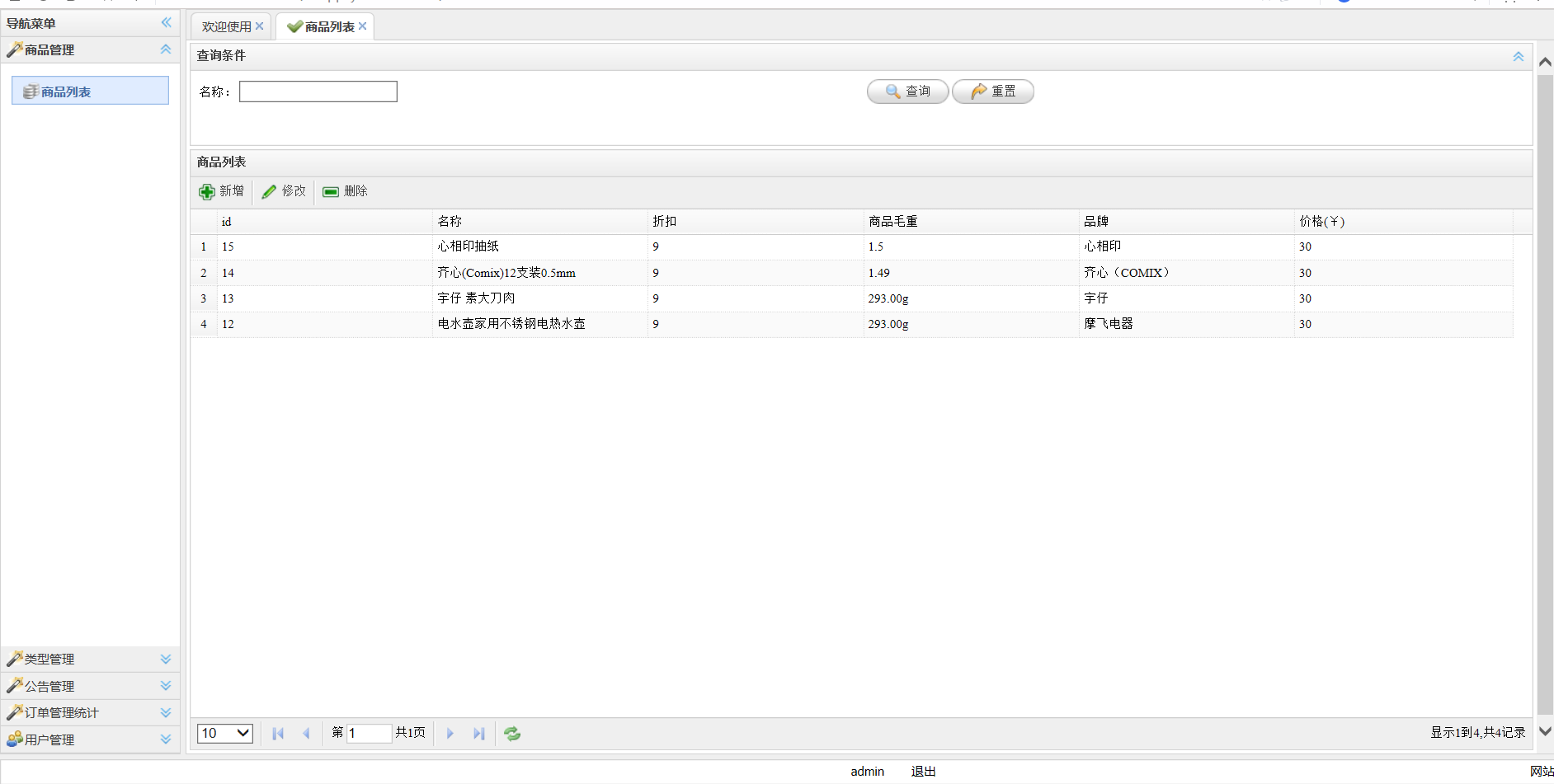Go to the last page arrow
This screenshot has width=1554, height=784.
pos(478,734)
